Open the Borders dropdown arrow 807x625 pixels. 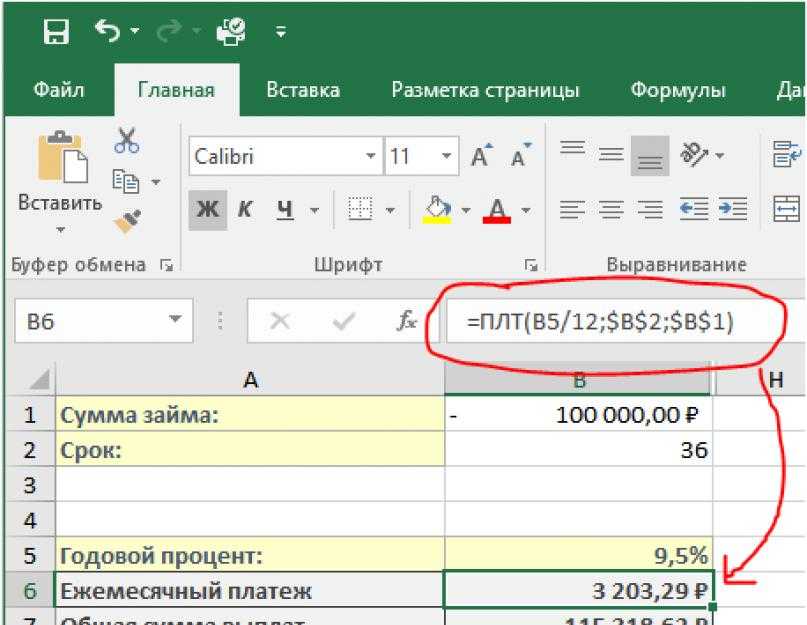[x=390, y=210]
